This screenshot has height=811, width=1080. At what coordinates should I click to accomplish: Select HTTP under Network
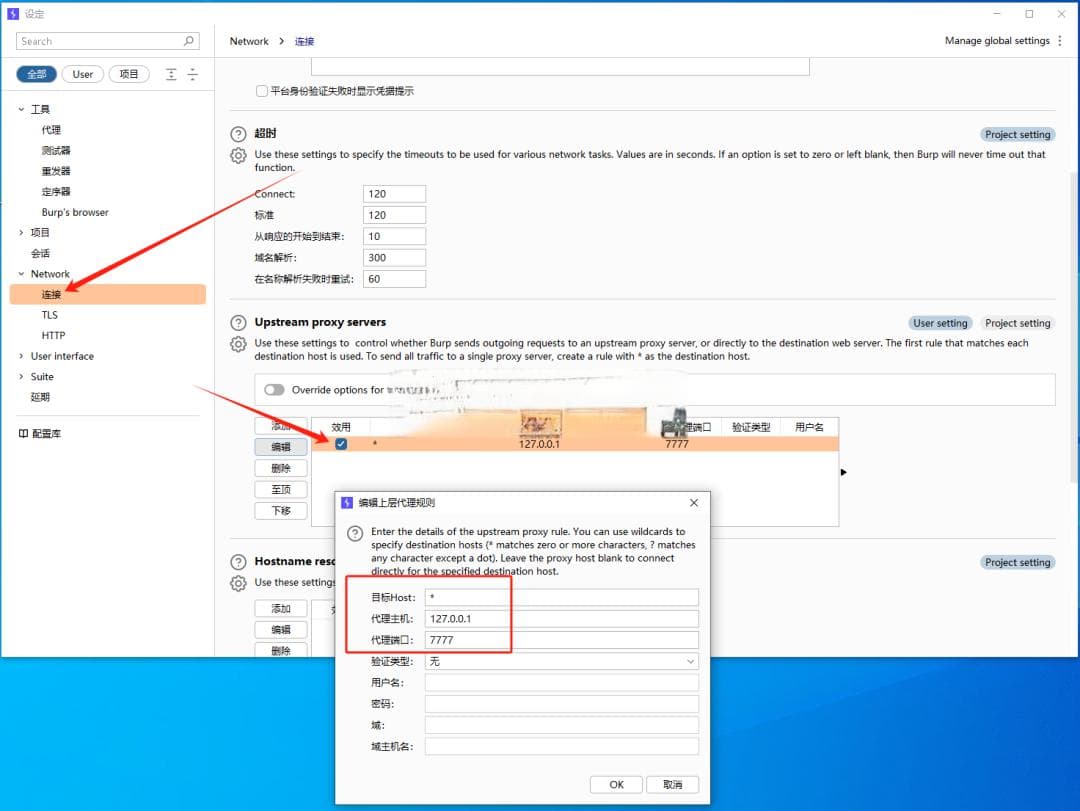53,336
